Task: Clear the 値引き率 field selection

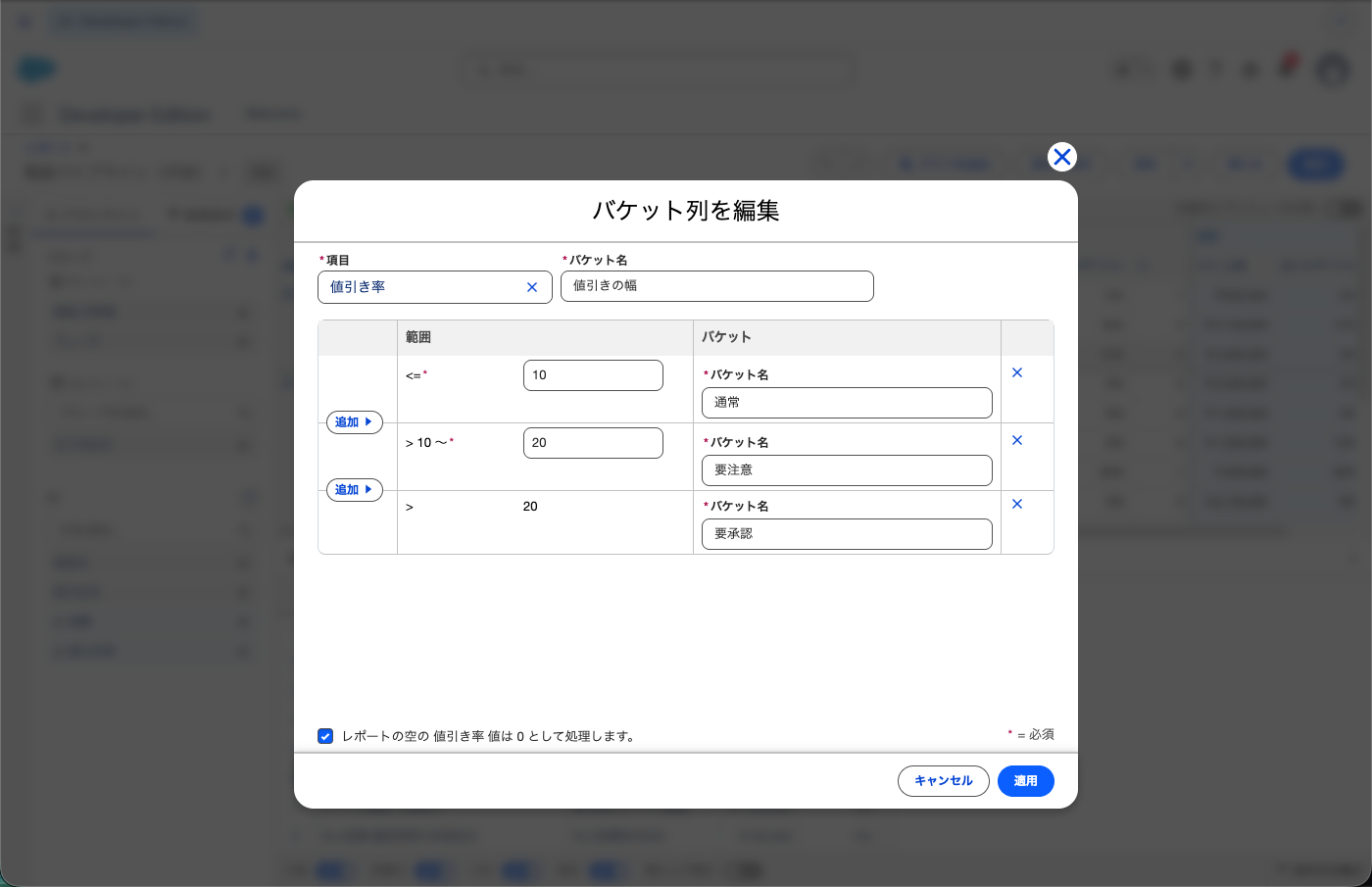Action: click(x=532, y=287)
